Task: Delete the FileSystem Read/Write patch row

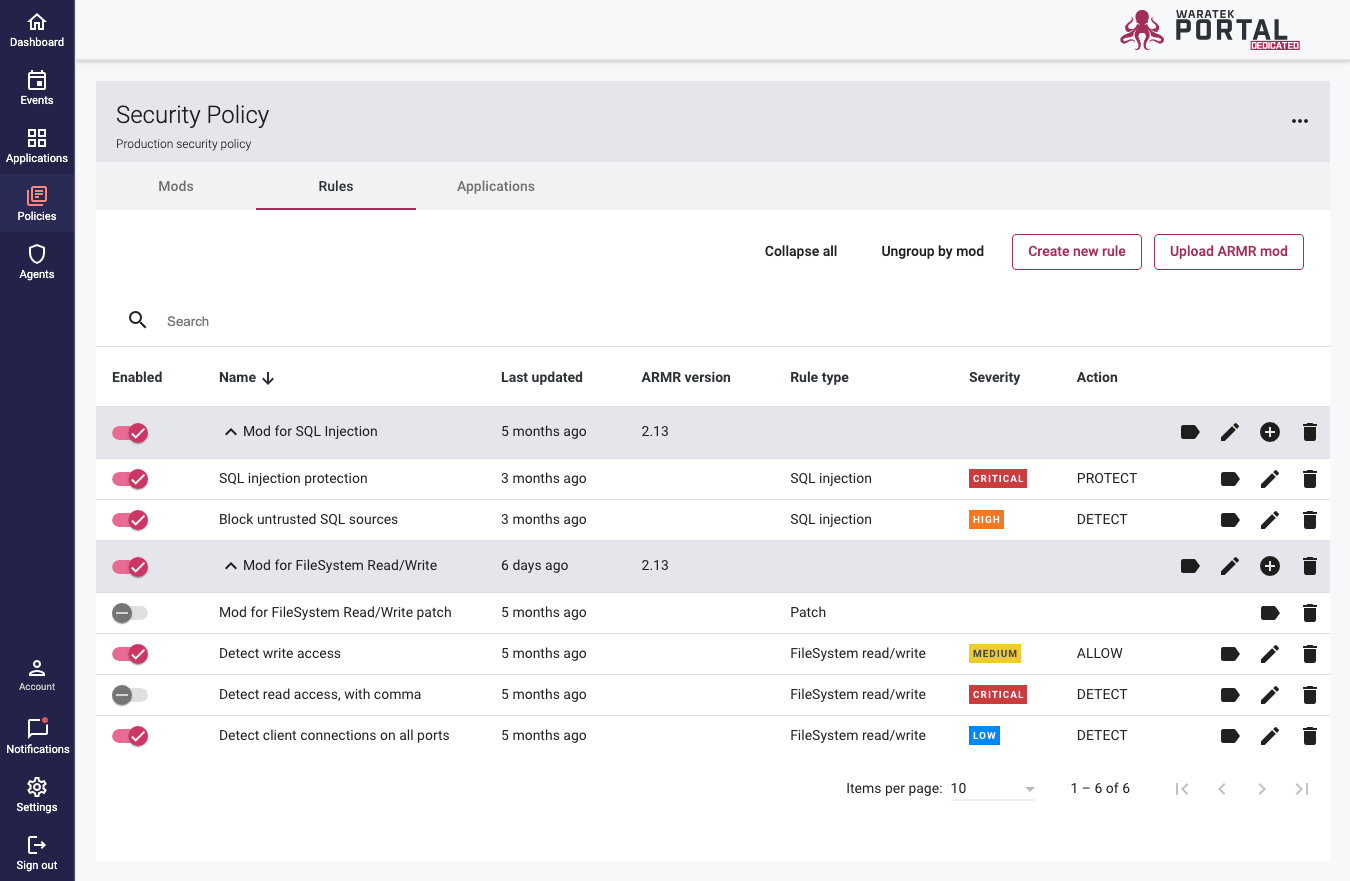Action: pyautogui.click(x=1310, y=613)
